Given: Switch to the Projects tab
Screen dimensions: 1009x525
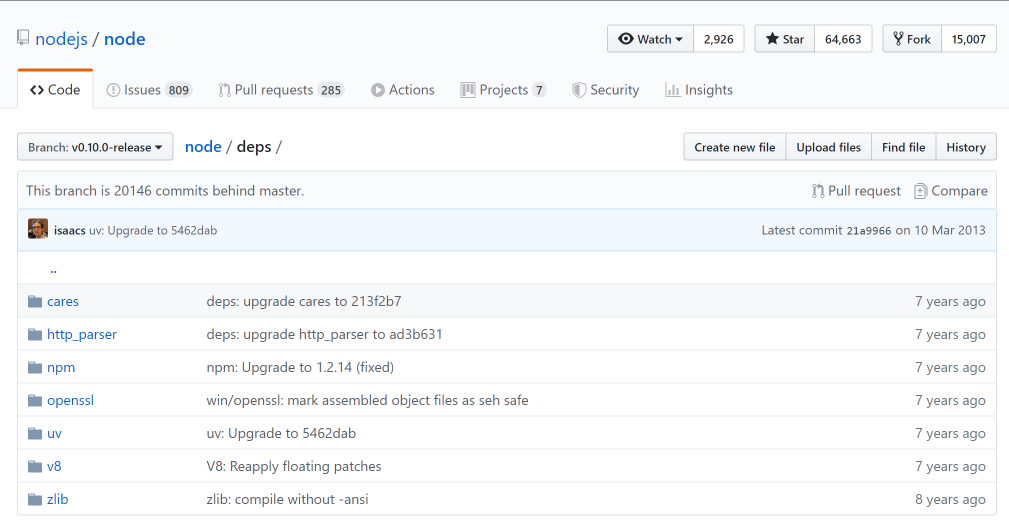Looking at the screenshot, I should pos(503,90).
